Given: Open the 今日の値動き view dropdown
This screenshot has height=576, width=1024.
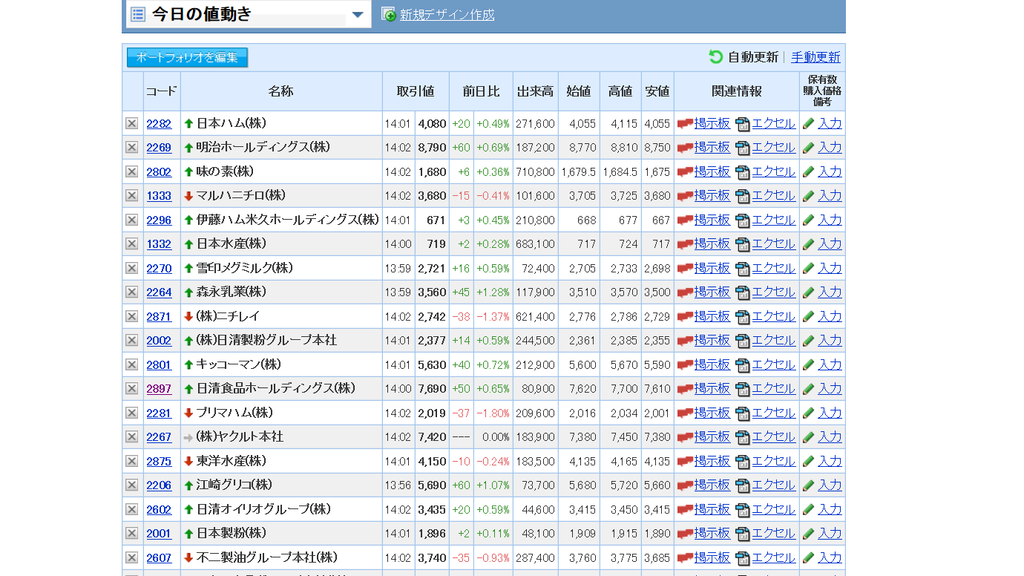Looking at the screenshot, I should pos(357,14).
